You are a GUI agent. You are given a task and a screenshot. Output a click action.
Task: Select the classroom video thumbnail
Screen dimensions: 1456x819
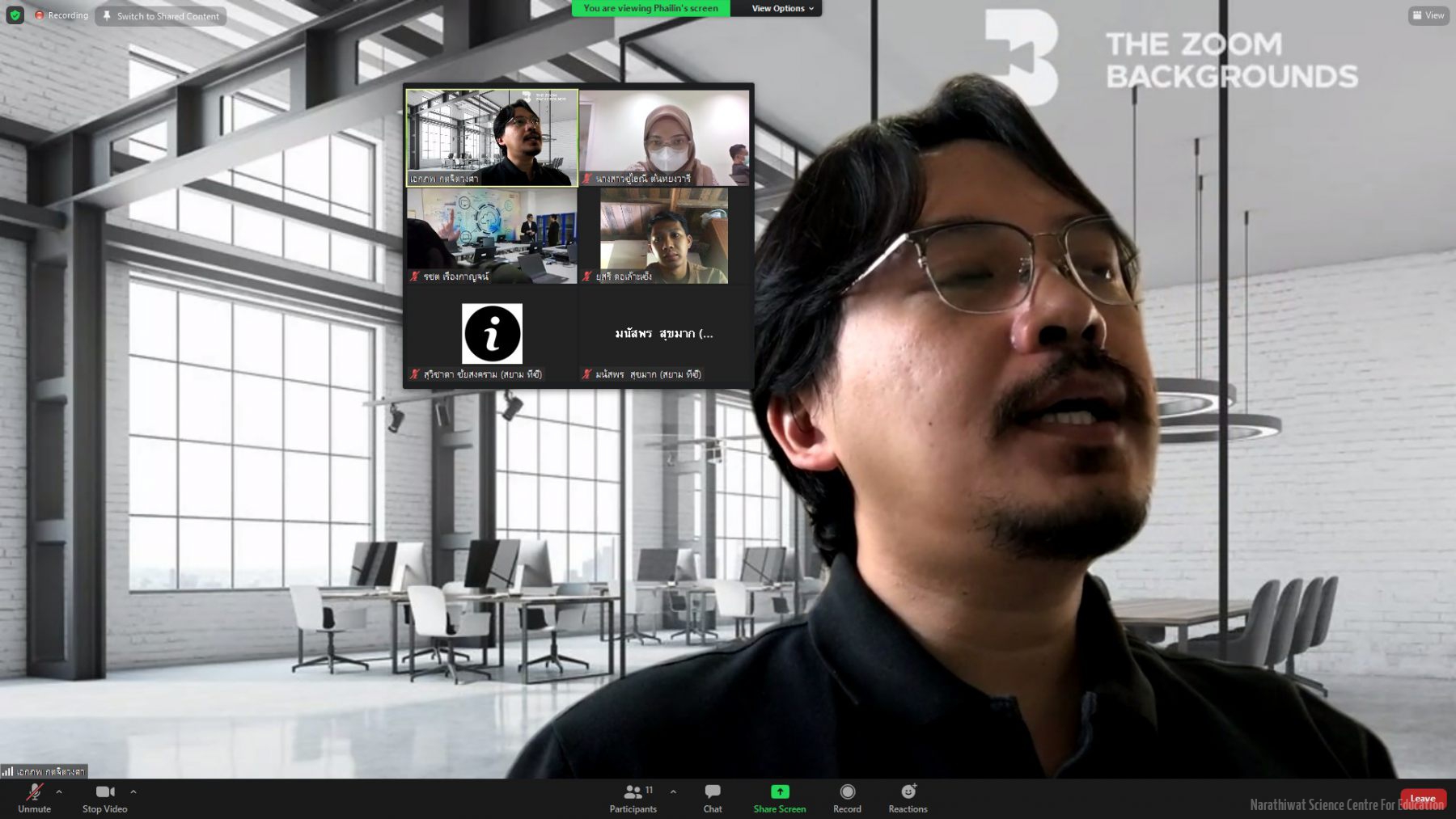click(x=492, y=235)
